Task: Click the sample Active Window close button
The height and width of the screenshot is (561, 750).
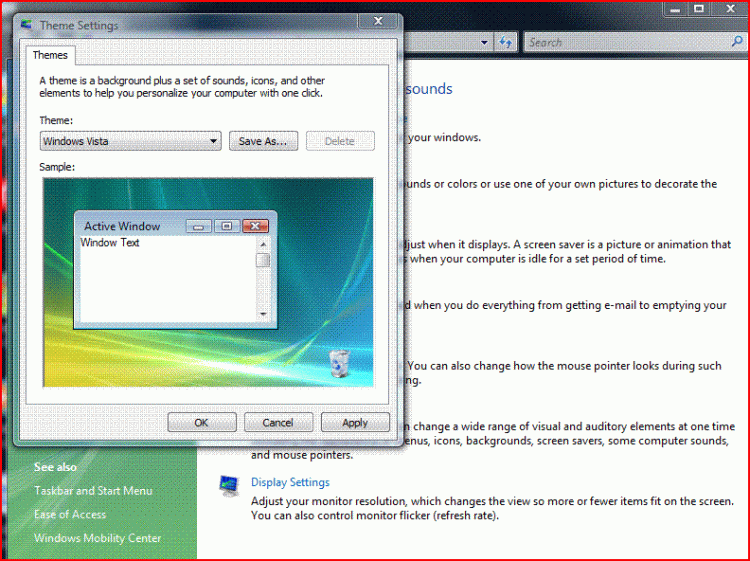Action: [255, 226]
